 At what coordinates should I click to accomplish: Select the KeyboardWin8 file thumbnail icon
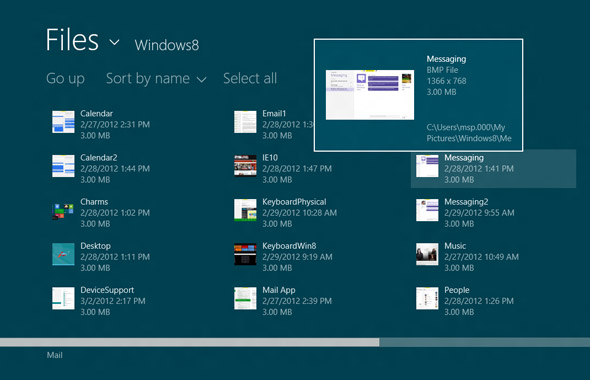click(x=245, y=254)
